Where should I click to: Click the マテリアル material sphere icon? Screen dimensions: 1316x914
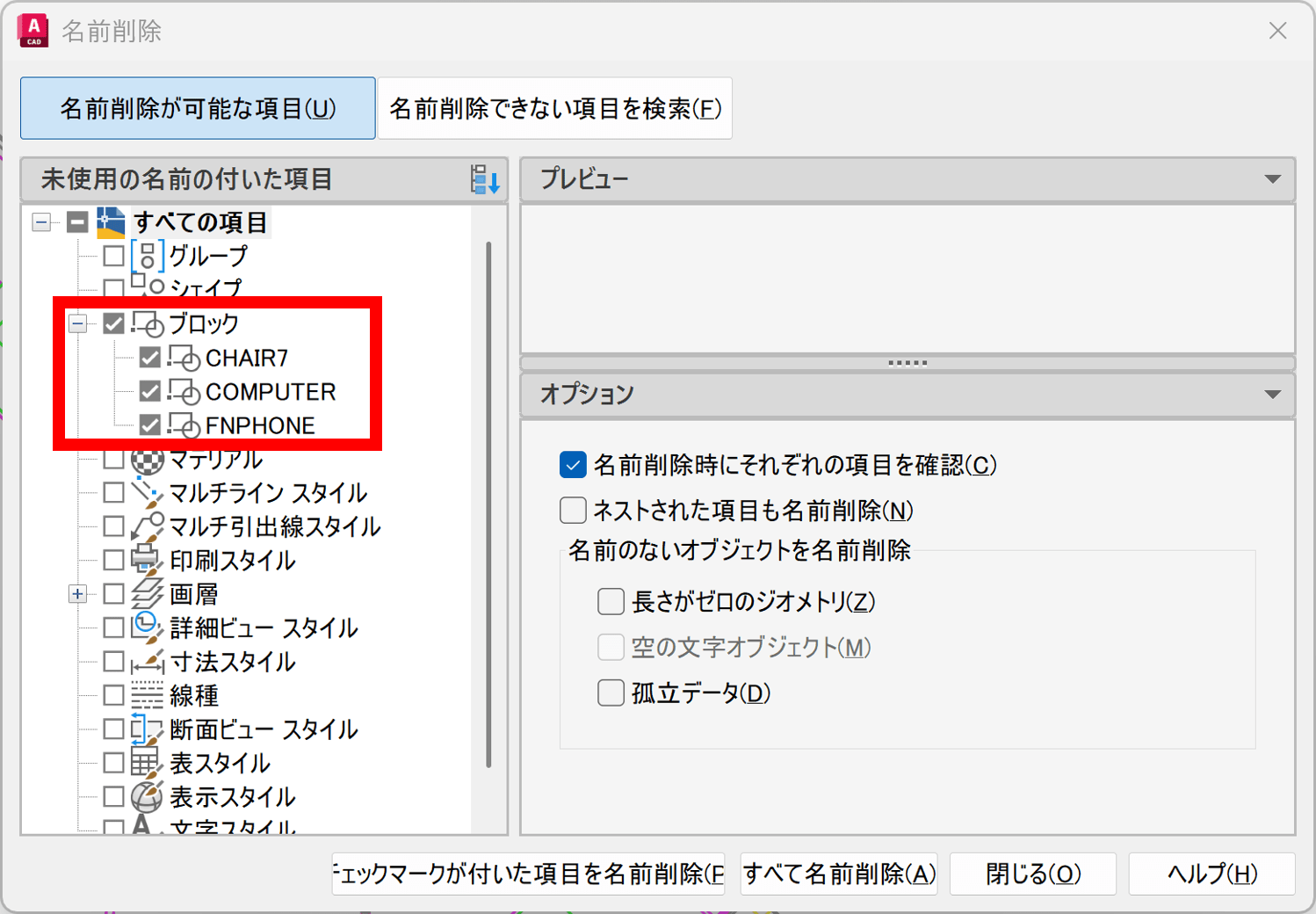(147, 460)
